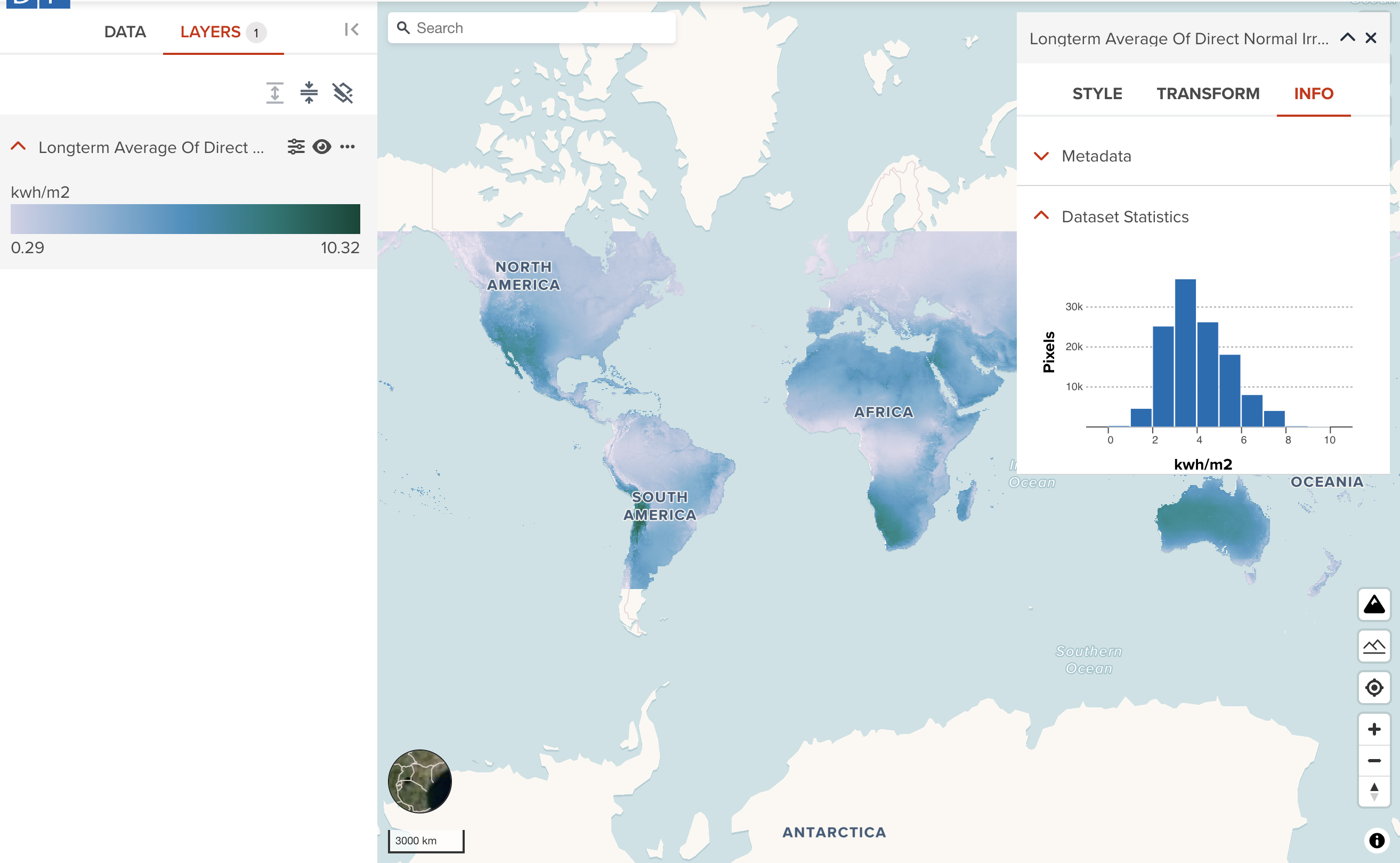Collapse the Dataset Statistics section

(x=1041, y=216)
